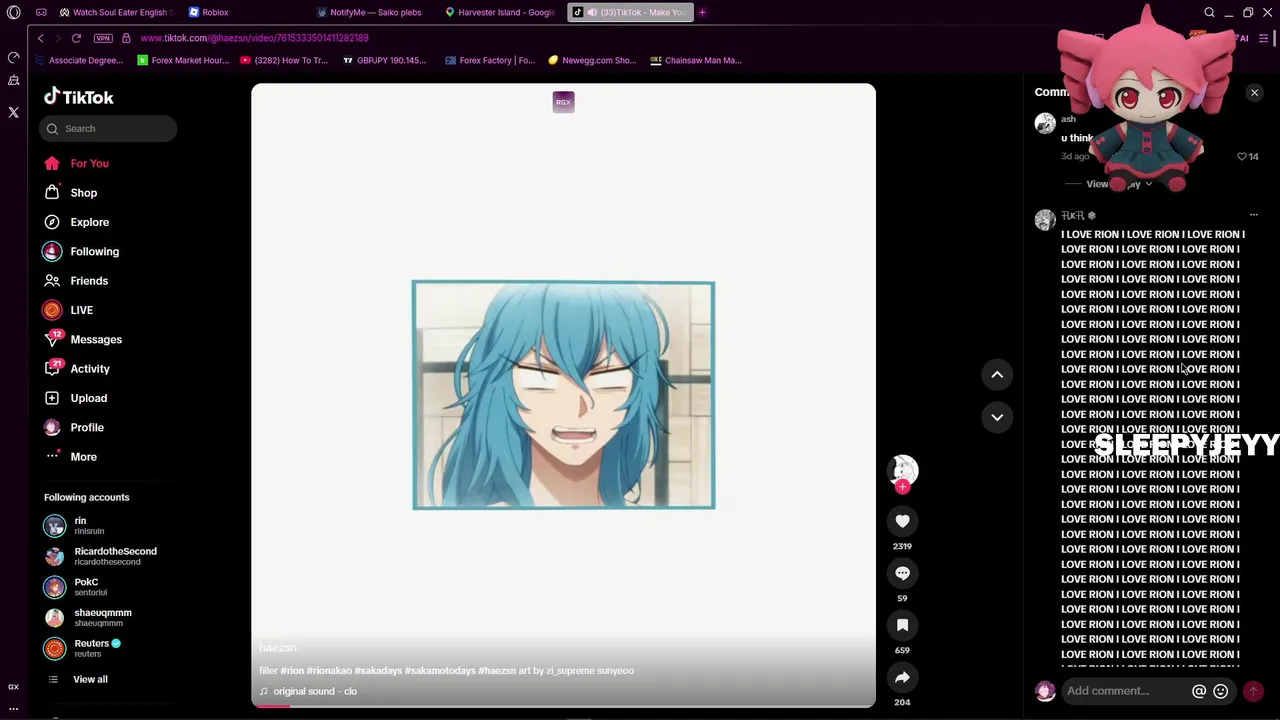The height and width of the screenshot is (720, 1280).
Task: Open your Profile page
Action: [73, 427]
